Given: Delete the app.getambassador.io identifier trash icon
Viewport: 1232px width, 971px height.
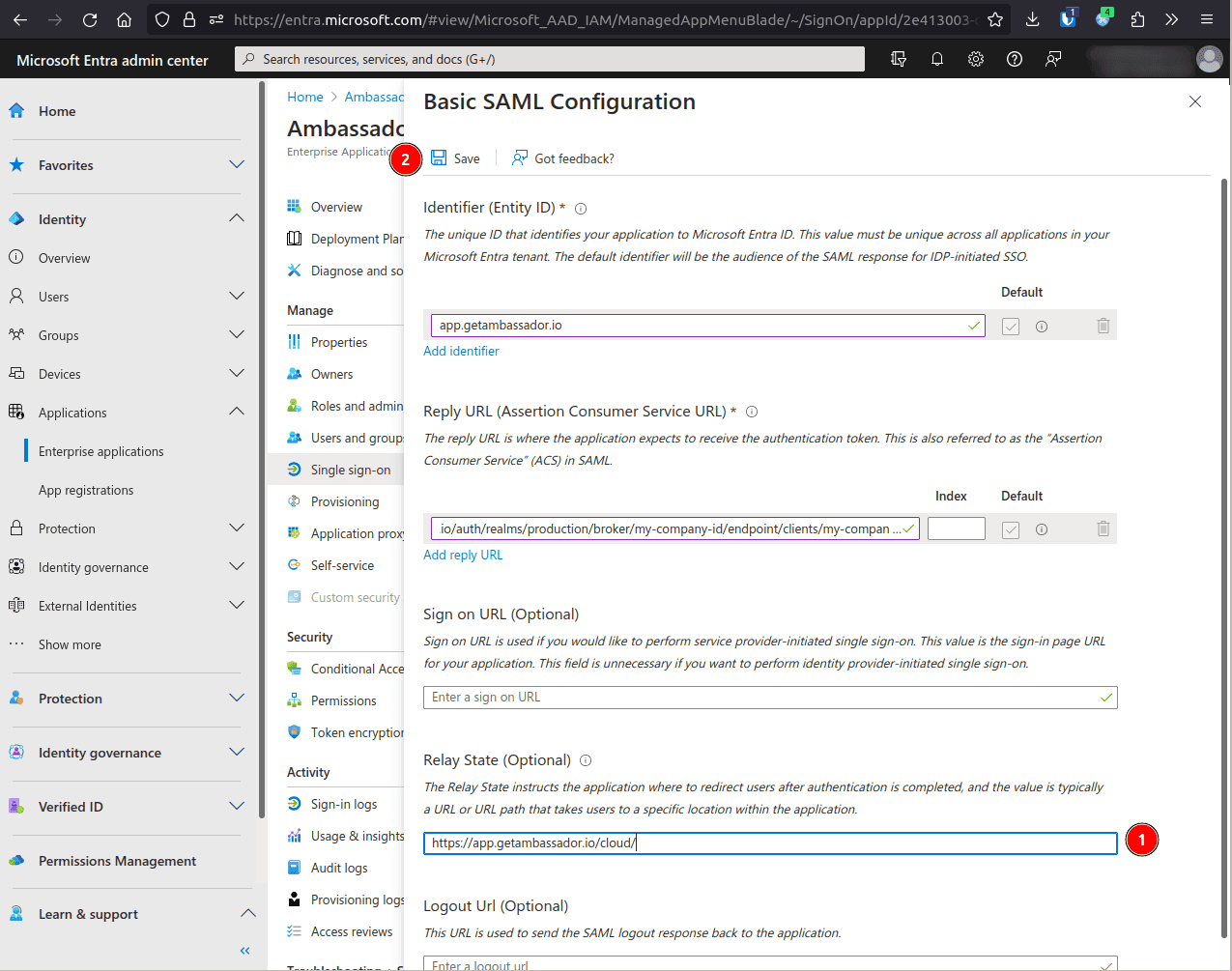Looking at the screenshot, I should 1103,326.
